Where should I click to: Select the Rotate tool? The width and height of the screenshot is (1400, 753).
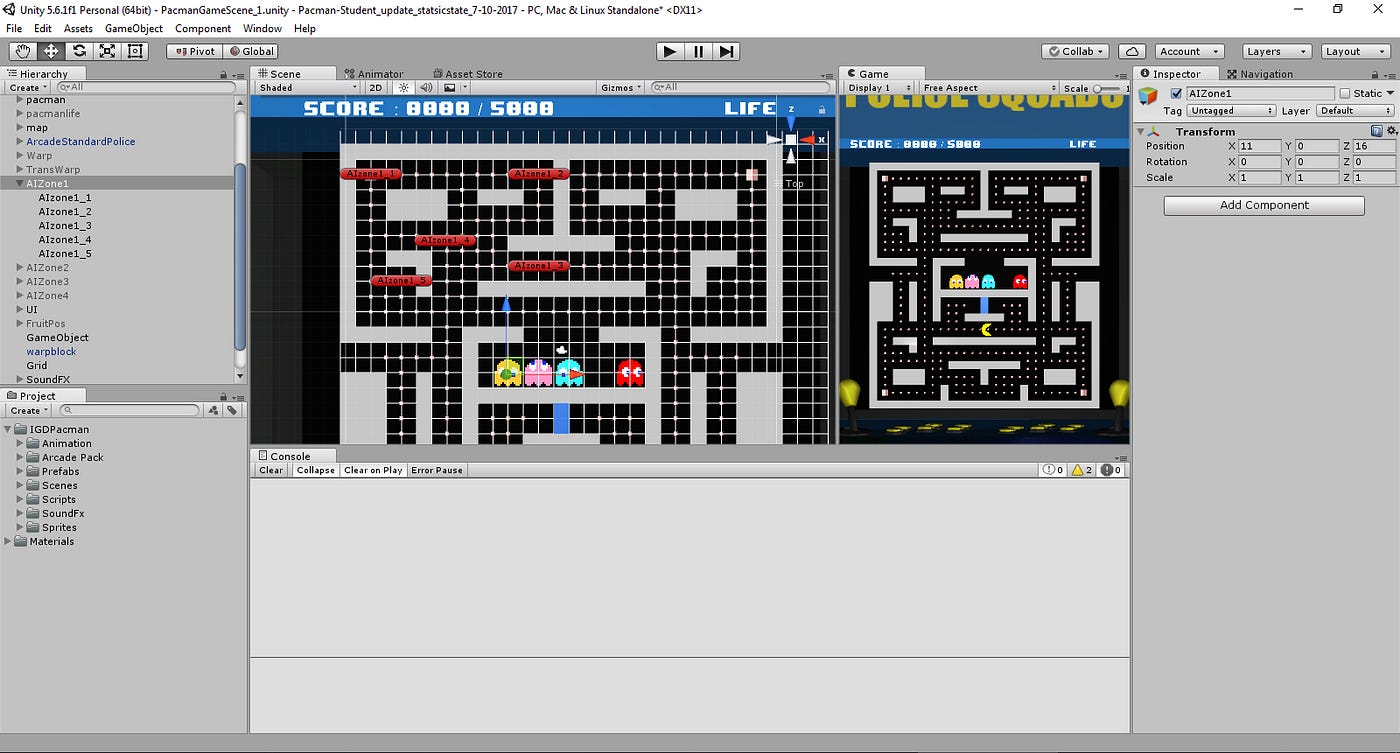tap(78, 51)
